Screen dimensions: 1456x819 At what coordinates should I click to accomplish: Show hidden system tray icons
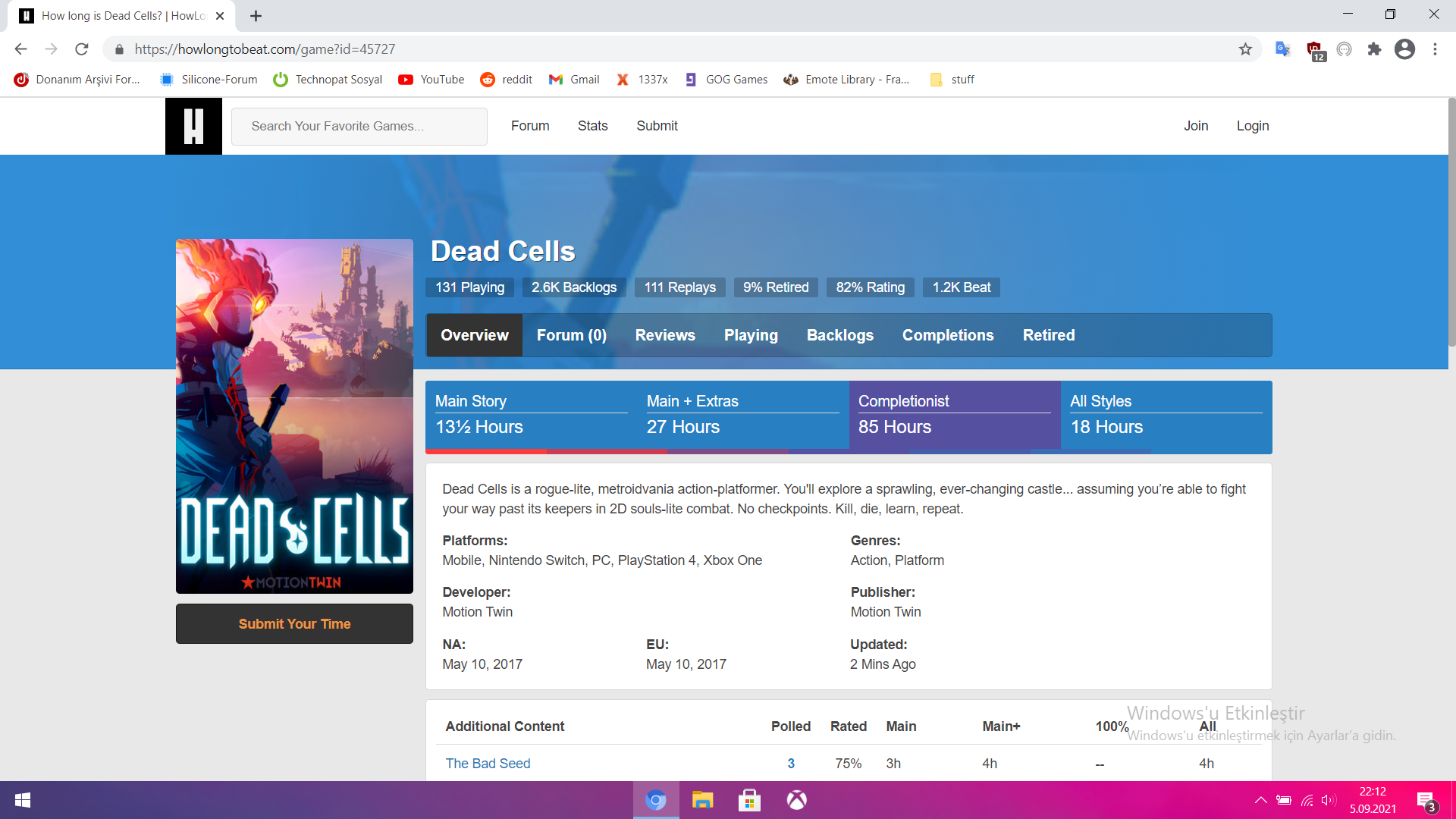1260,800
